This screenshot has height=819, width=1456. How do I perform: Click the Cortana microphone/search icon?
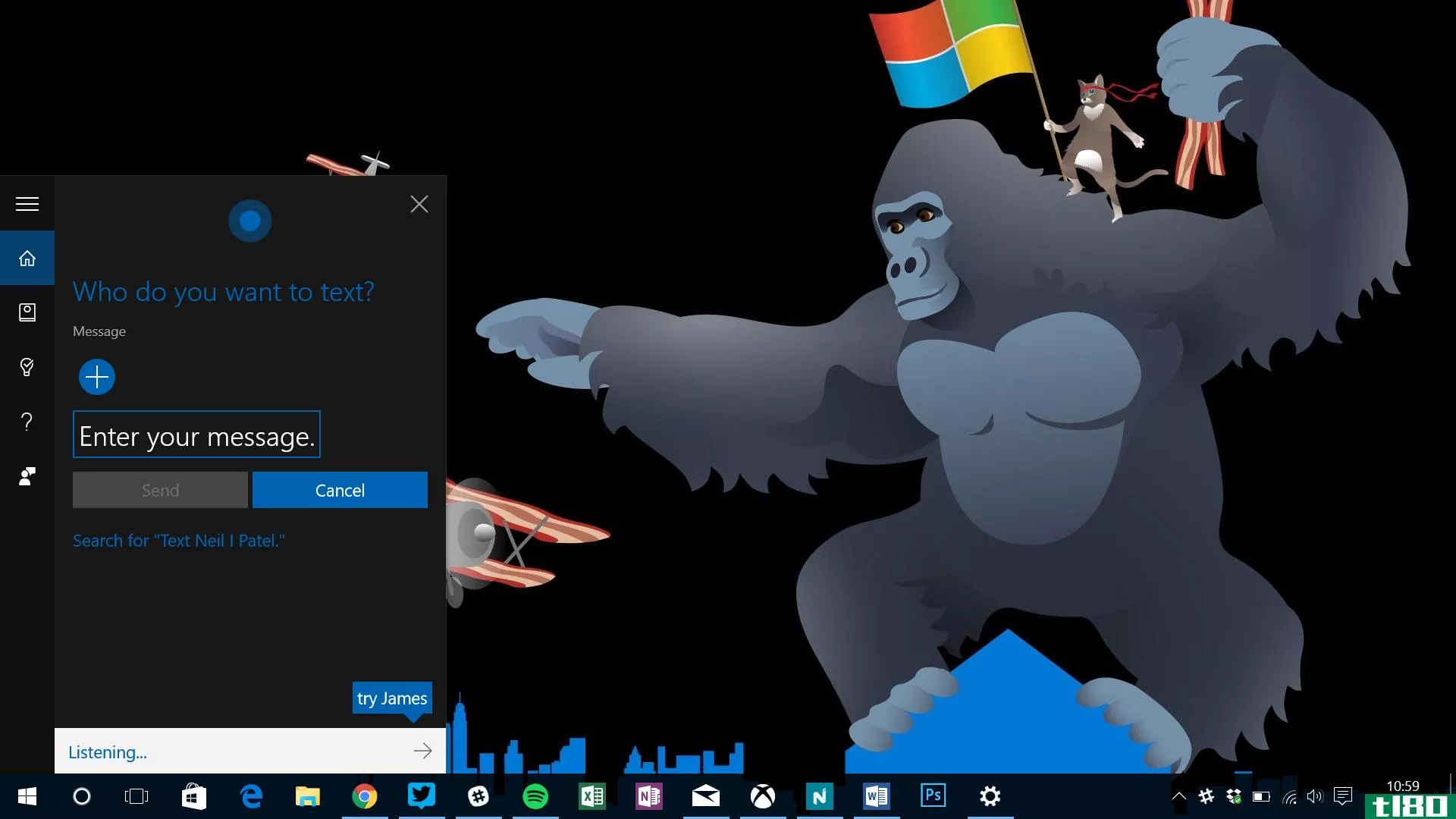[x=82, y=796]
